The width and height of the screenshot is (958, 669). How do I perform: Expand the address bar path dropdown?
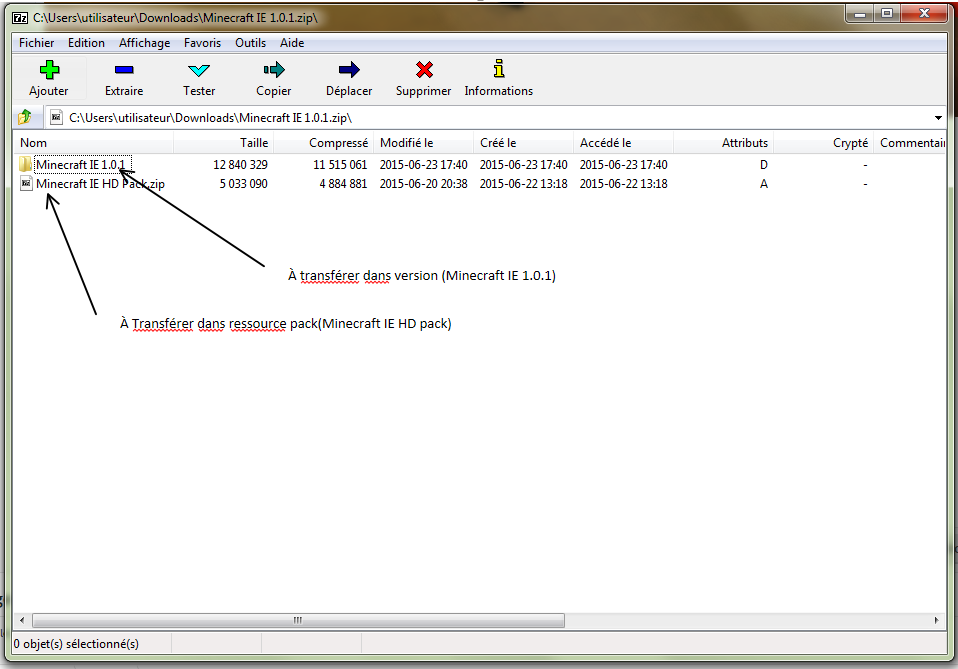coord(938,117)
